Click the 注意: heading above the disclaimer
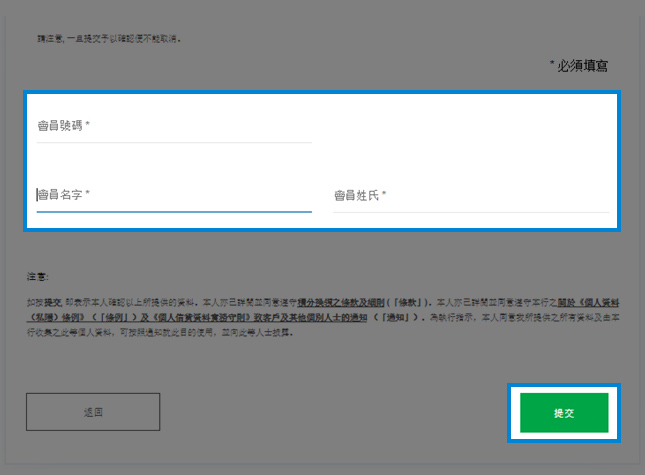 (x=38, y=277)
